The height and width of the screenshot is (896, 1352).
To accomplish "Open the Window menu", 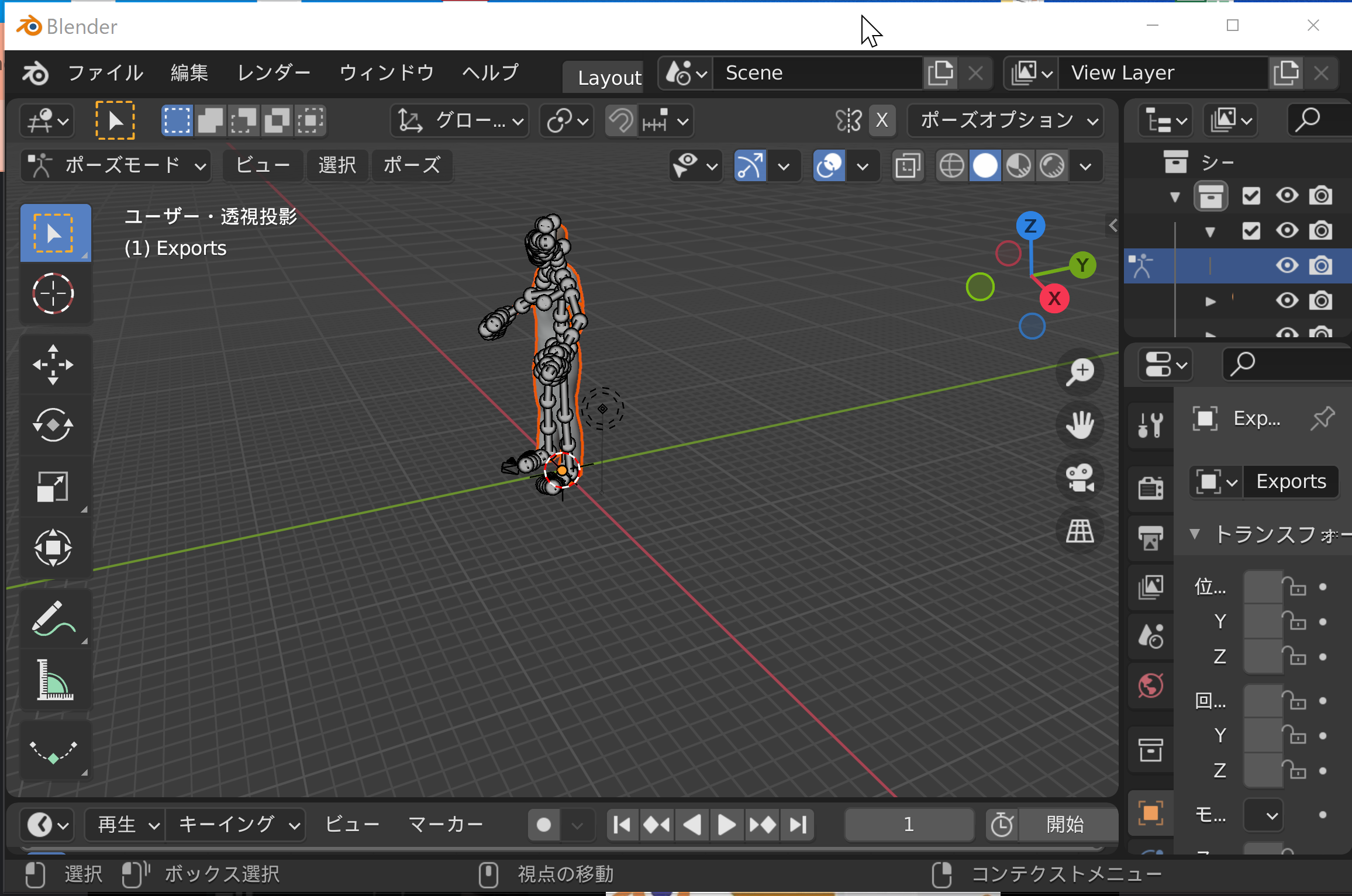I will tap(387, 73).
